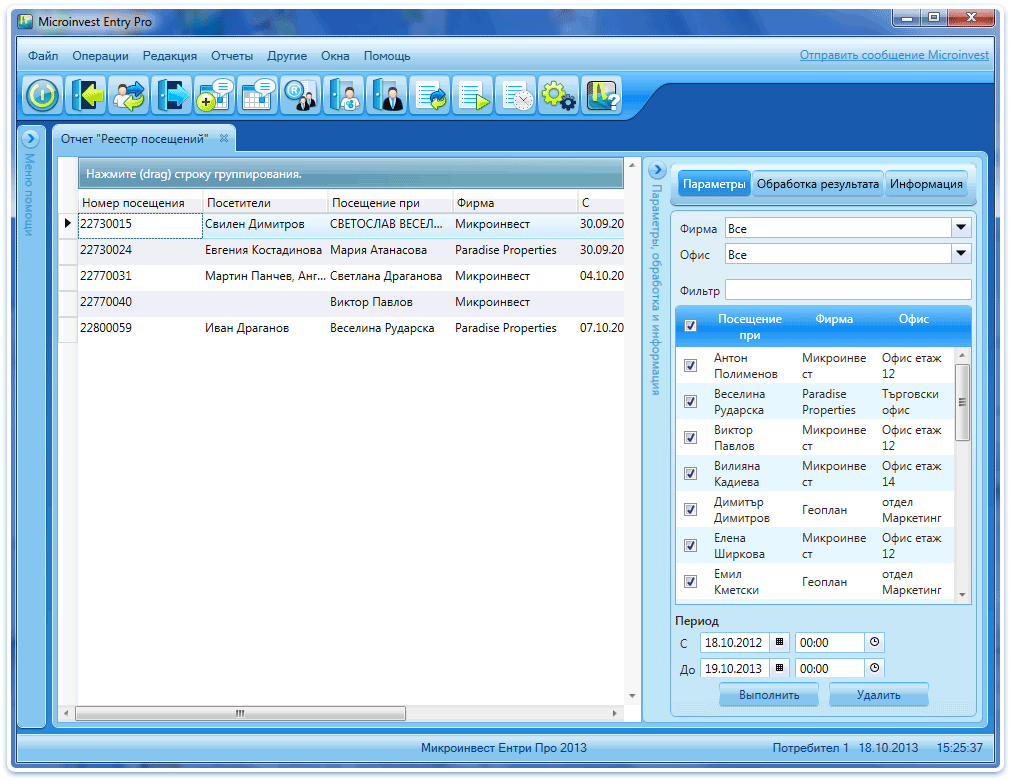Open the Отчеты menu

coord(232,55)
